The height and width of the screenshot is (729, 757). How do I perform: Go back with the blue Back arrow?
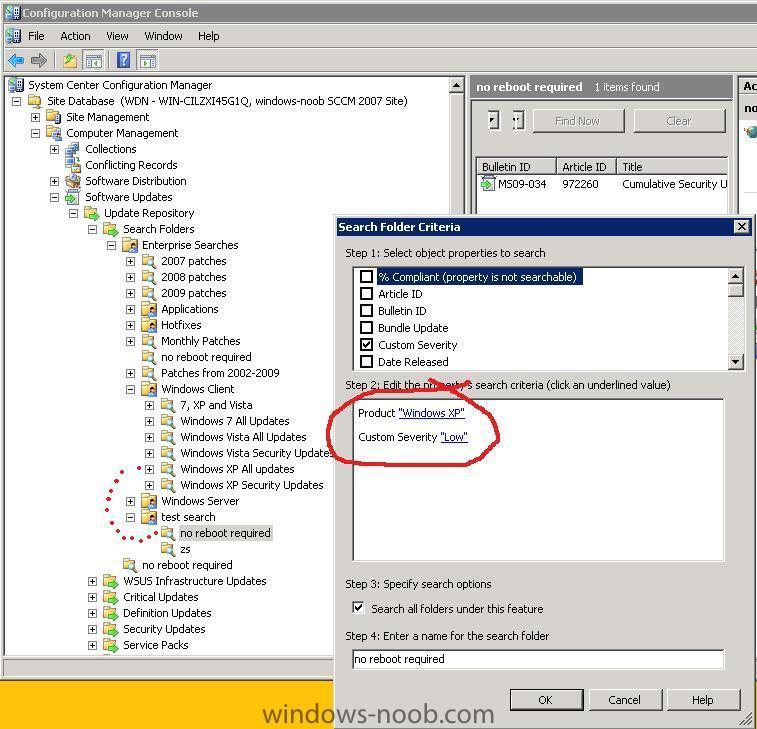[x=16, y=60]
